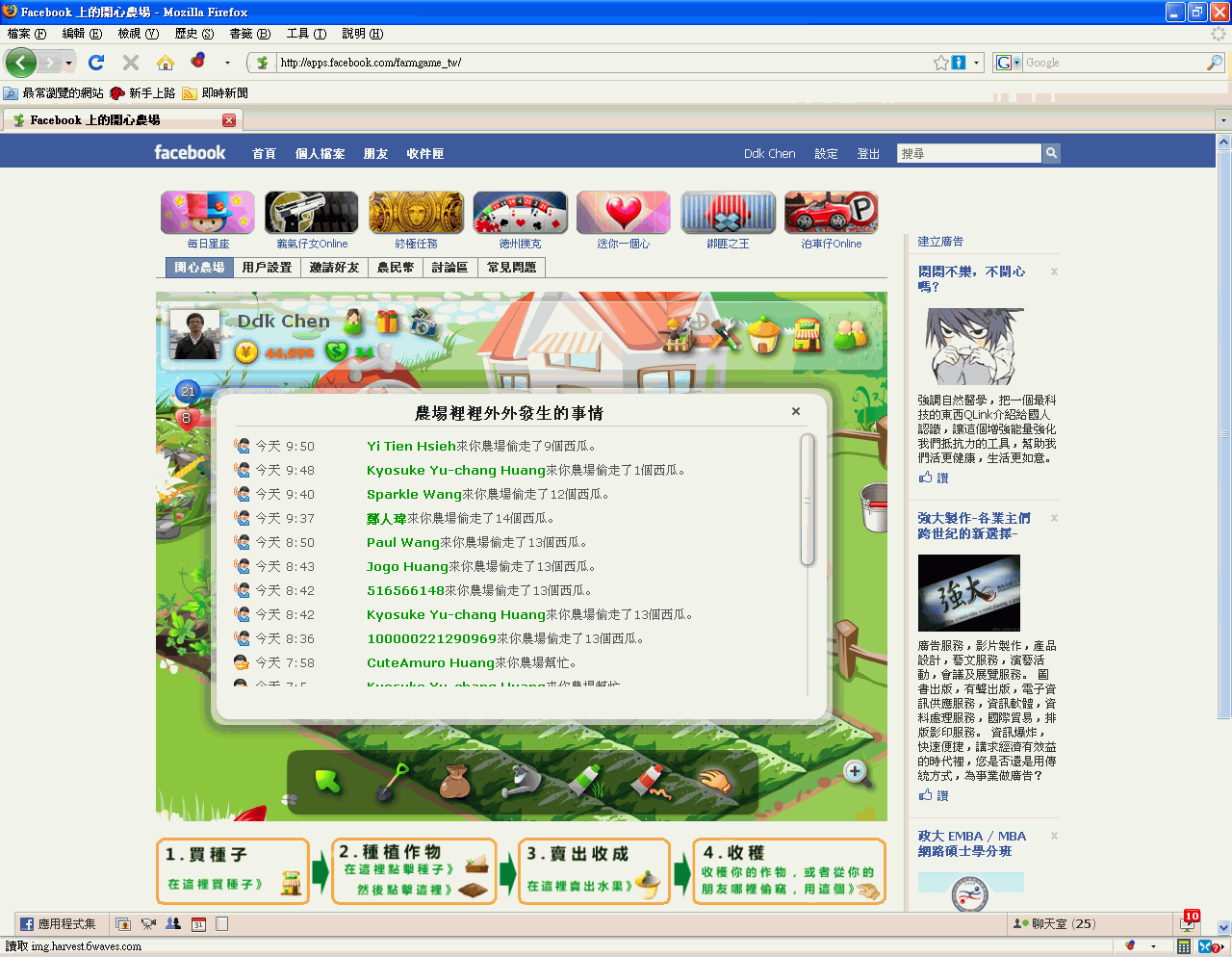Open the list all tabs dropdown

coord(1223,120)
